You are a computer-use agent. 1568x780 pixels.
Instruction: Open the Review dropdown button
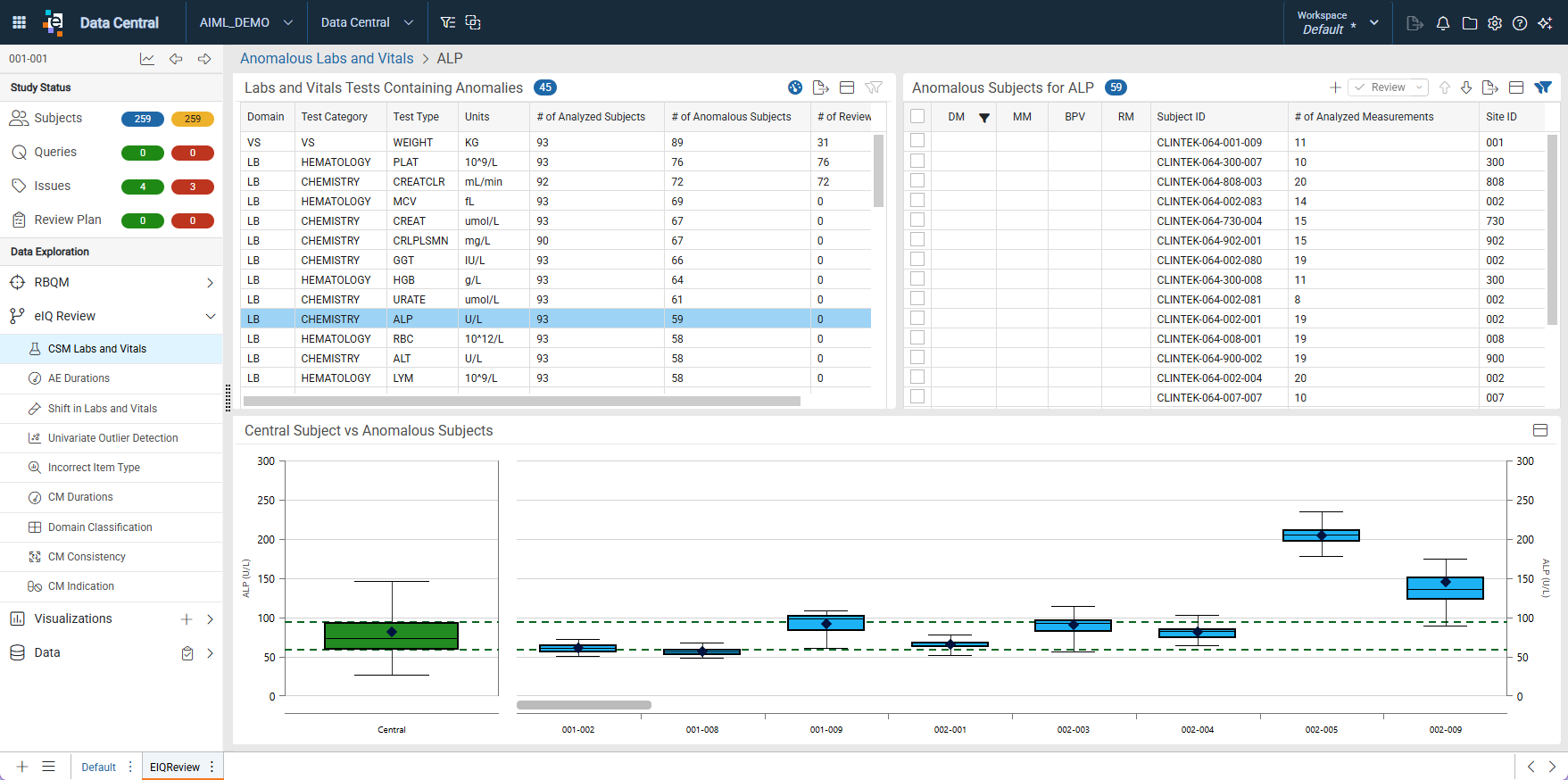click(1388, 87)
